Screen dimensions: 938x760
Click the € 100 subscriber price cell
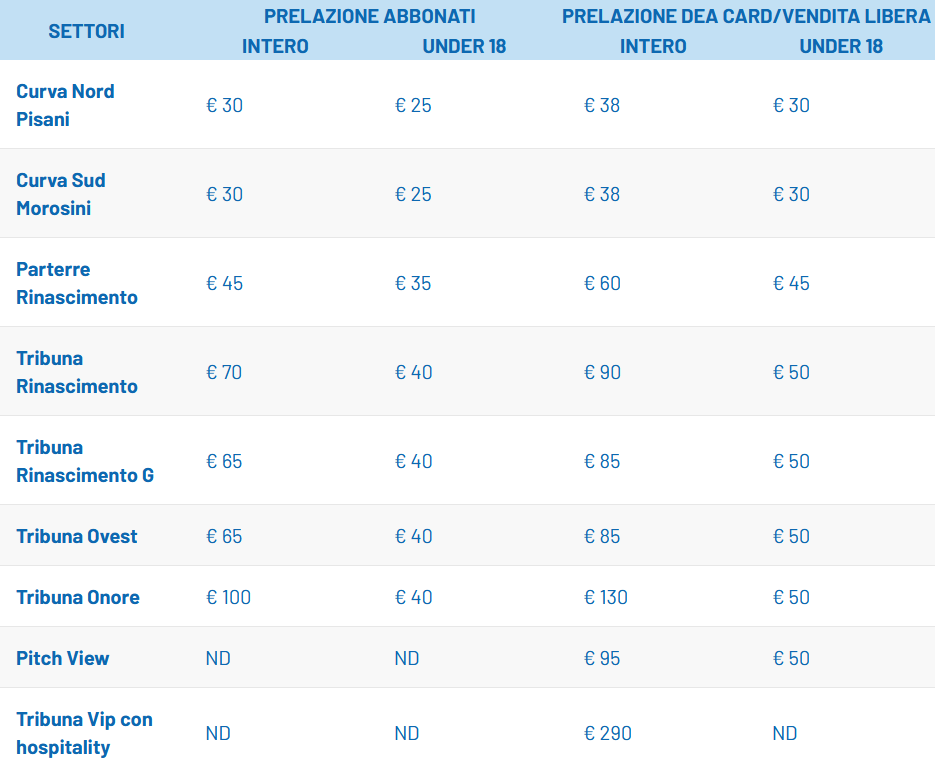pyautogui.click(x=228, y=597)
